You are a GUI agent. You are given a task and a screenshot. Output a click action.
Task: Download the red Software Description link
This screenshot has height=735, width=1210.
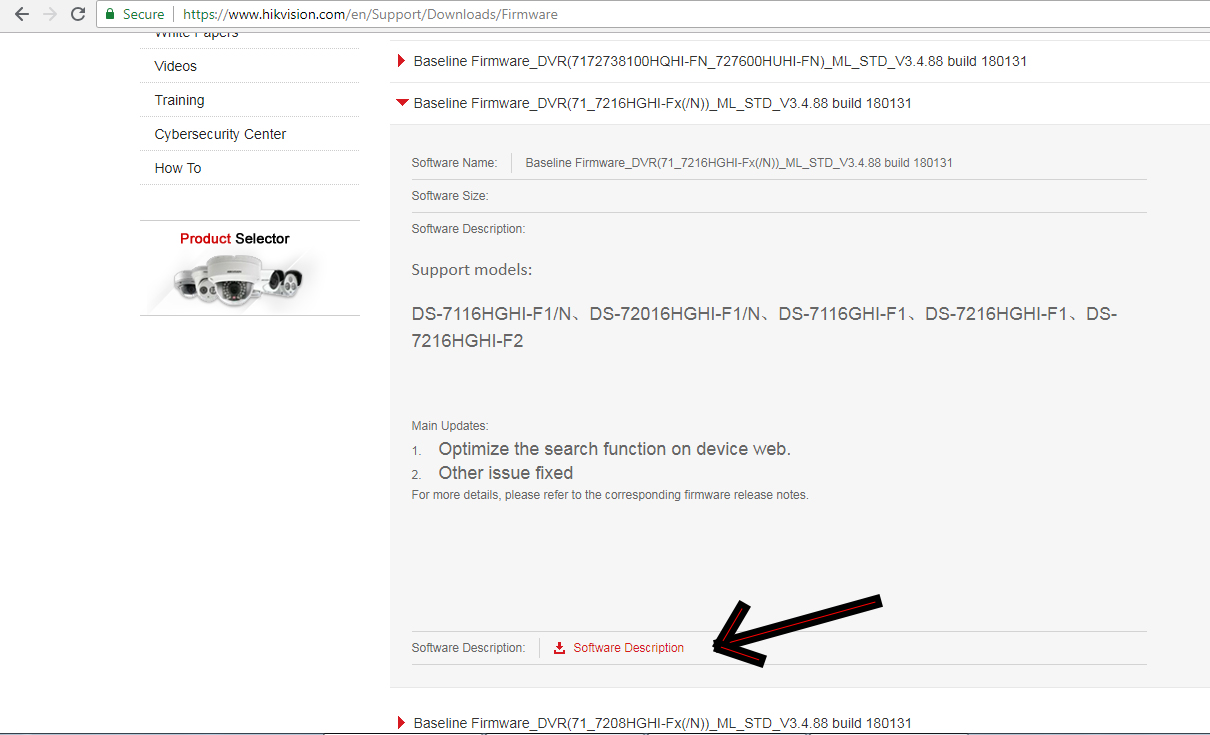click(x=628, y=648)
